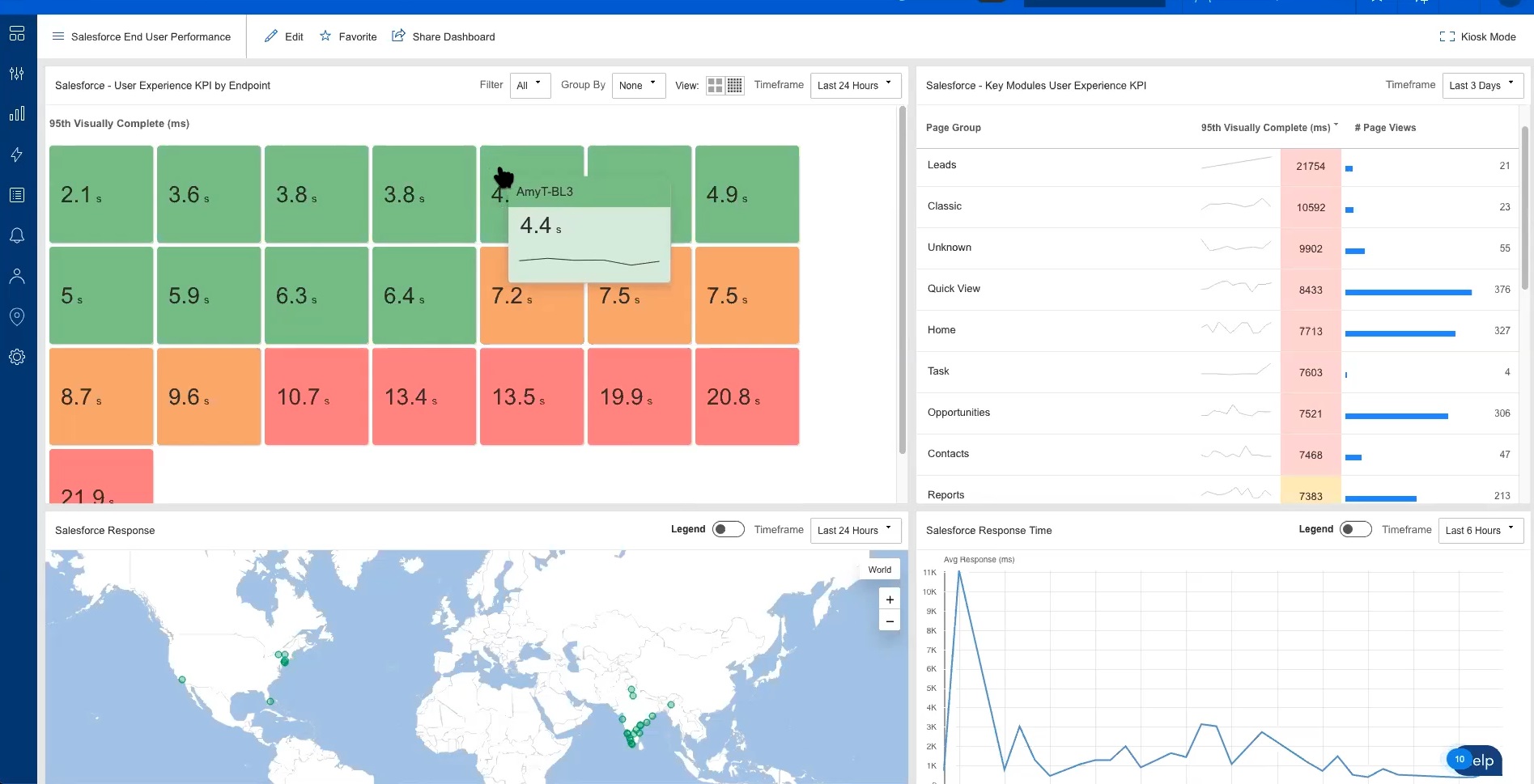
Task: Open the lightning bolt sidebar icon
Action: [x=17, y=155]
